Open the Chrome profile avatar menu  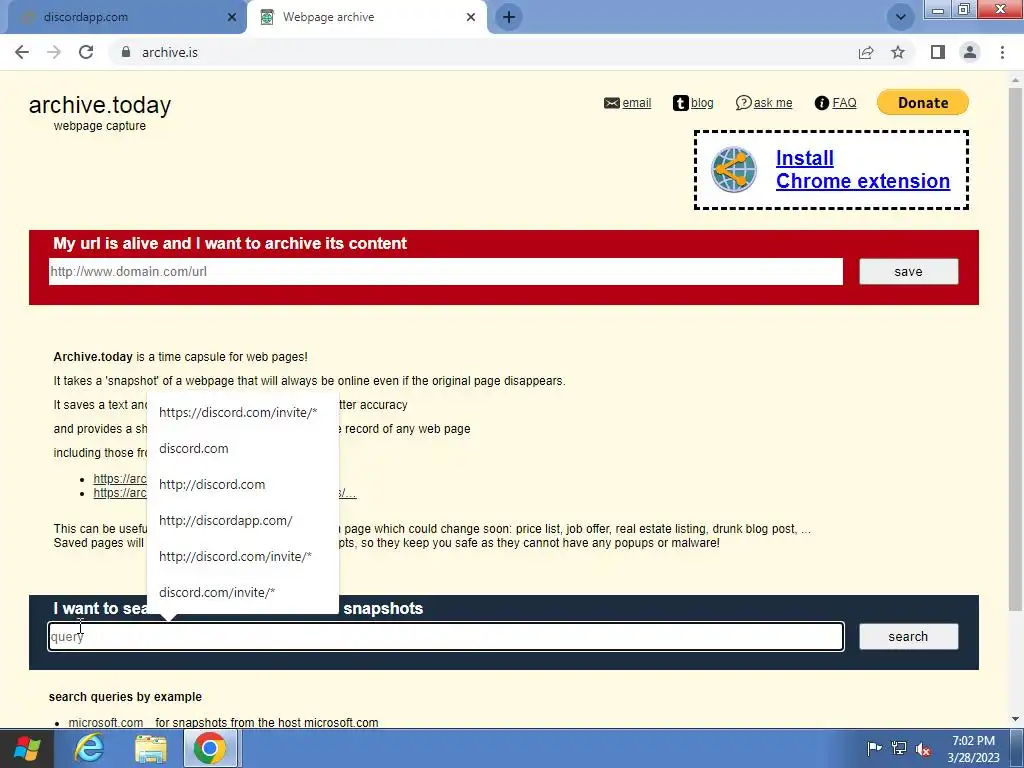coord(970,52)
